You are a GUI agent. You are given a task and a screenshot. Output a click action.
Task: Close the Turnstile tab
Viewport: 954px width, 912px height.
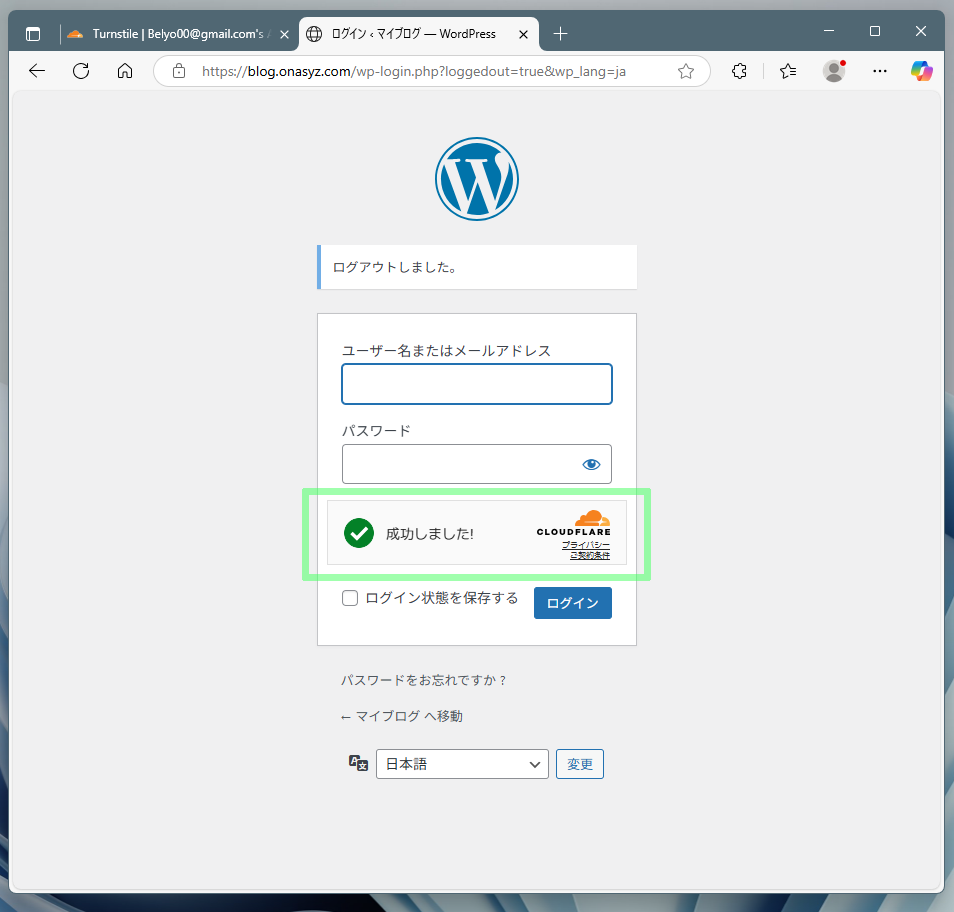point(284,35)
